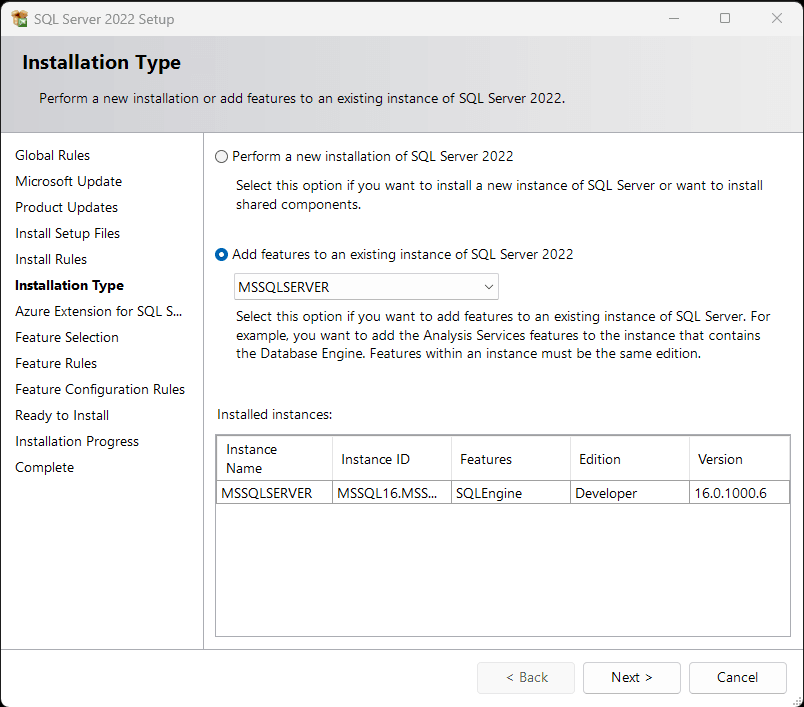Image resolution: width=804 pixels, height=707 pixels.
Task: Click the Installation Type page heading
Action: click(x=102, y=62)
